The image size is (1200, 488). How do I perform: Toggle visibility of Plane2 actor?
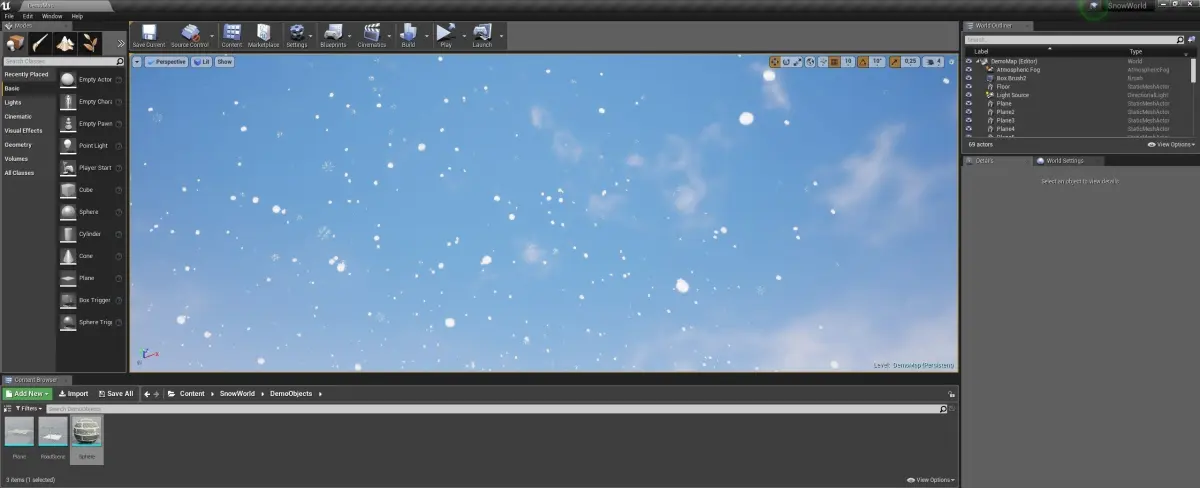point(968,112)
